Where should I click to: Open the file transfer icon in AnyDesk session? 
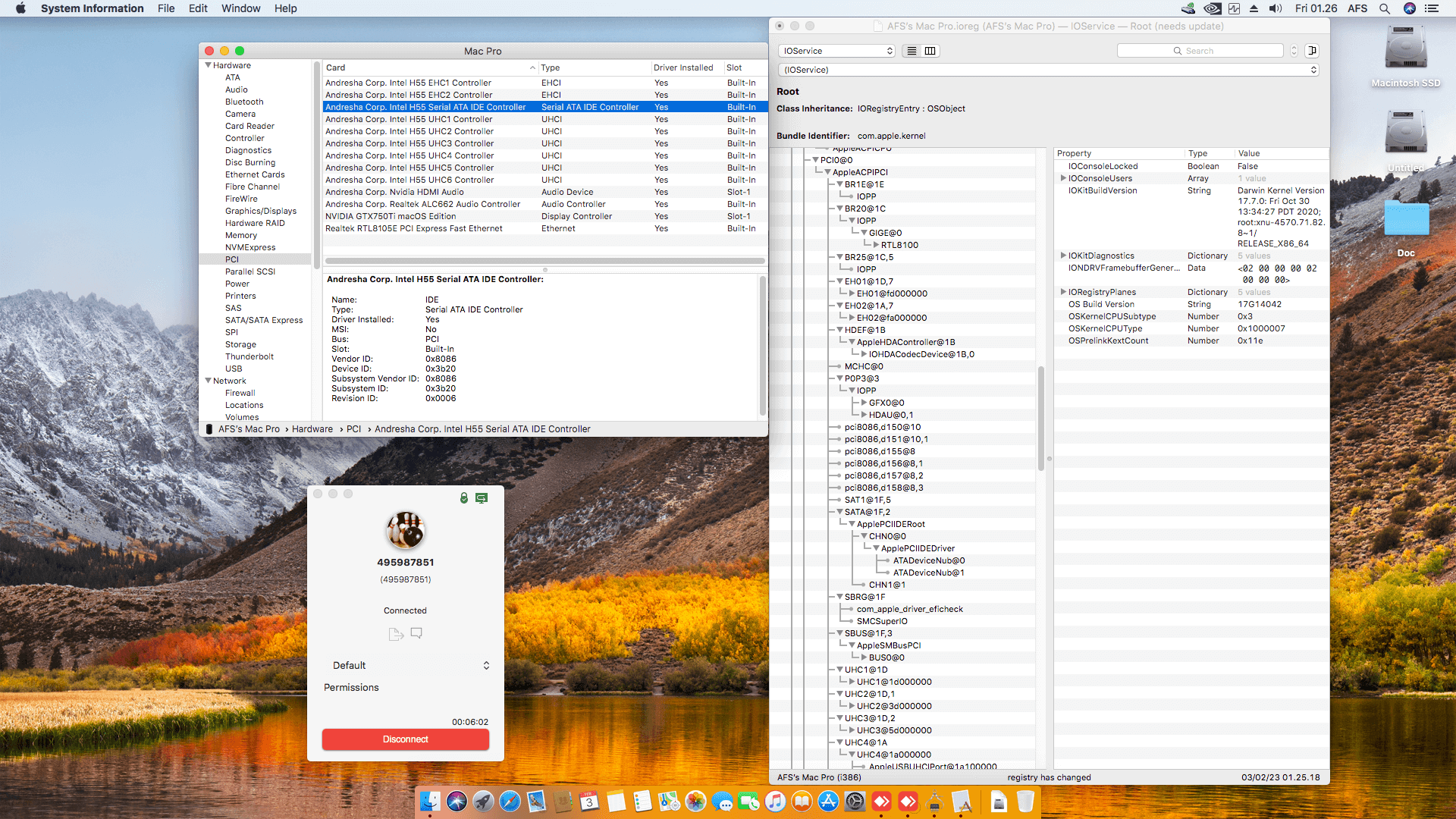pyautogui.click(x=396, y=634)
